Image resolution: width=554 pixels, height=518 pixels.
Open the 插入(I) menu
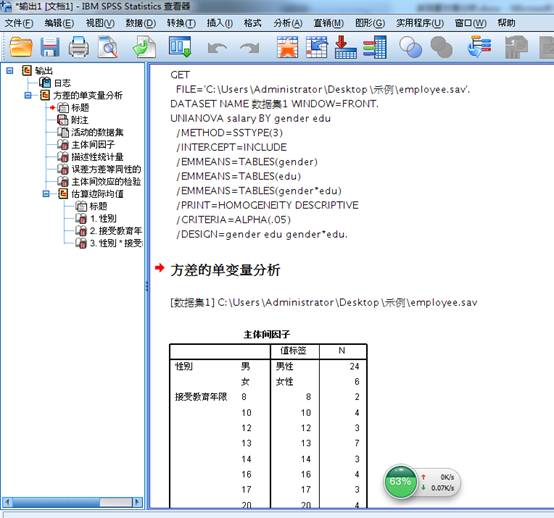[220, 23]
